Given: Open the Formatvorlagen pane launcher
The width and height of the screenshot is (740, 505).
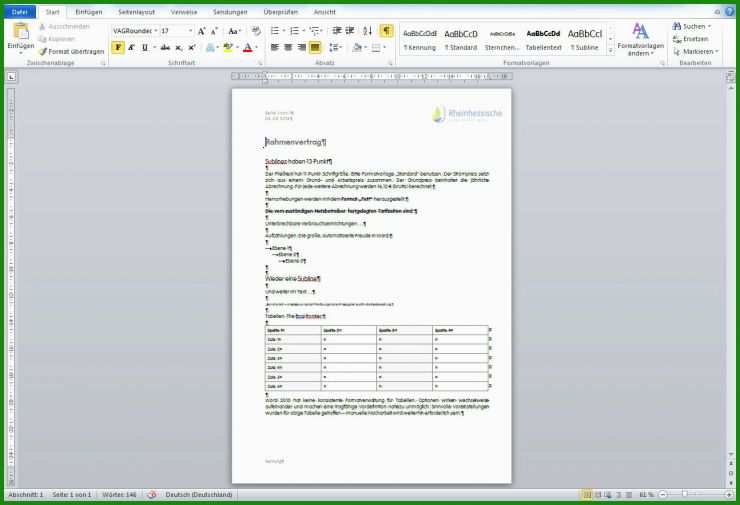Looking at the screenshot, I should click(x=662, y=63).
